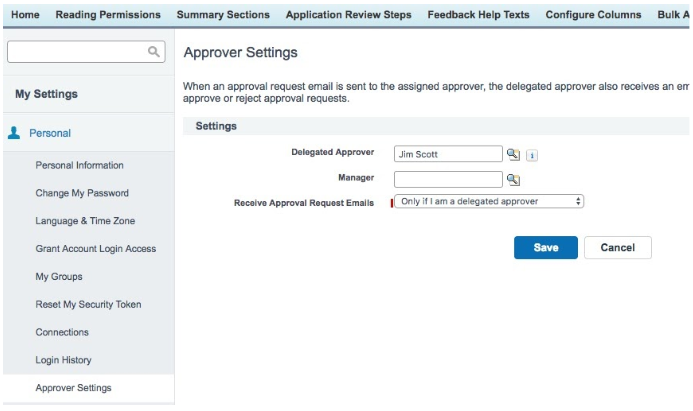The image size is (693, 411).
Task: Open lookup icon next to Manager field
Action: click(513, 180)
